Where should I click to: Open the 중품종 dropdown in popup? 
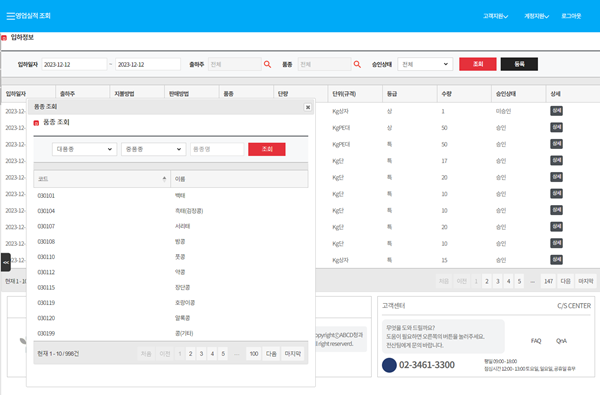pos(153,149)
